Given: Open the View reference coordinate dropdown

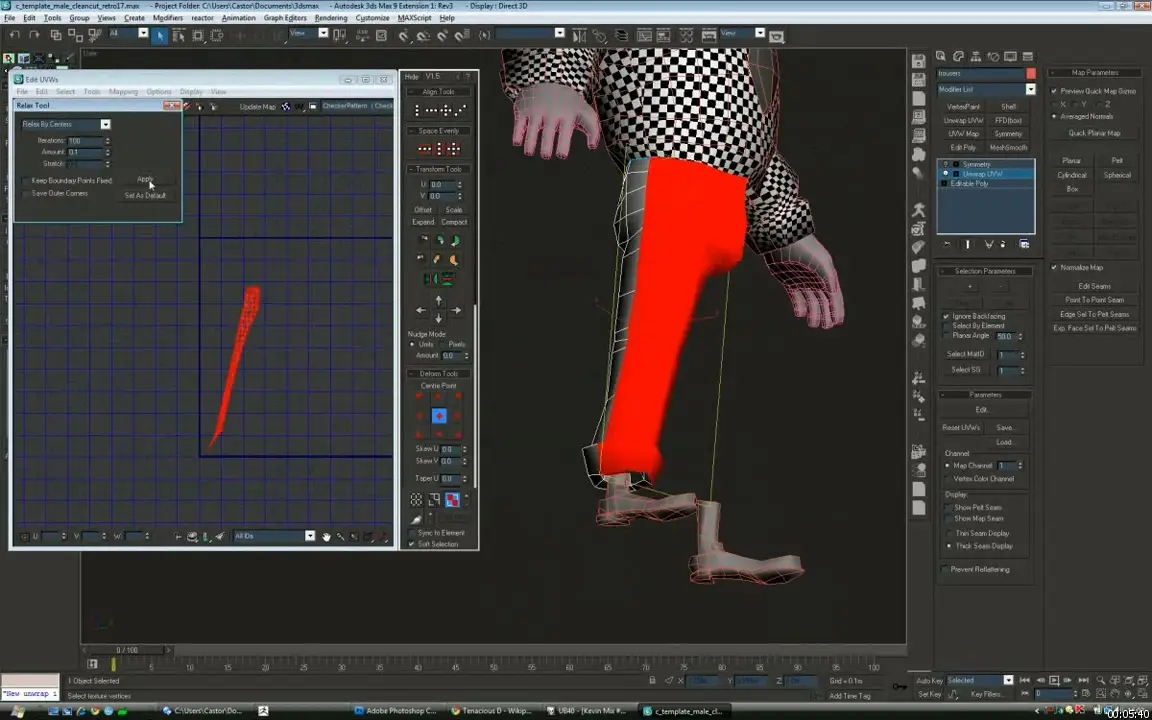Looking at the screenshot, I should tap(323, 35).
